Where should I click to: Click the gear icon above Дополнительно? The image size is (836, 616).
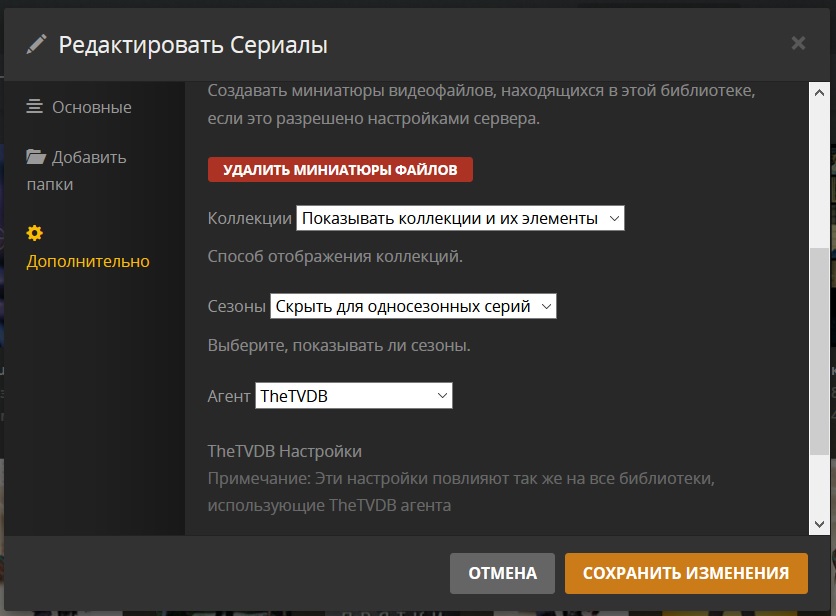click(x=35, y=233)
